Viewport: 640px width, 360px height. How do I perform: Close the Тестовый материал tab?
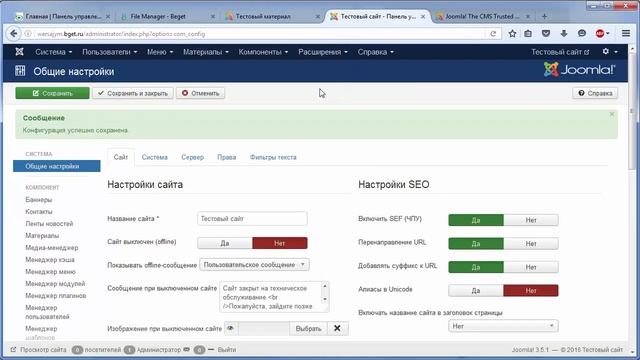[318, 16]
